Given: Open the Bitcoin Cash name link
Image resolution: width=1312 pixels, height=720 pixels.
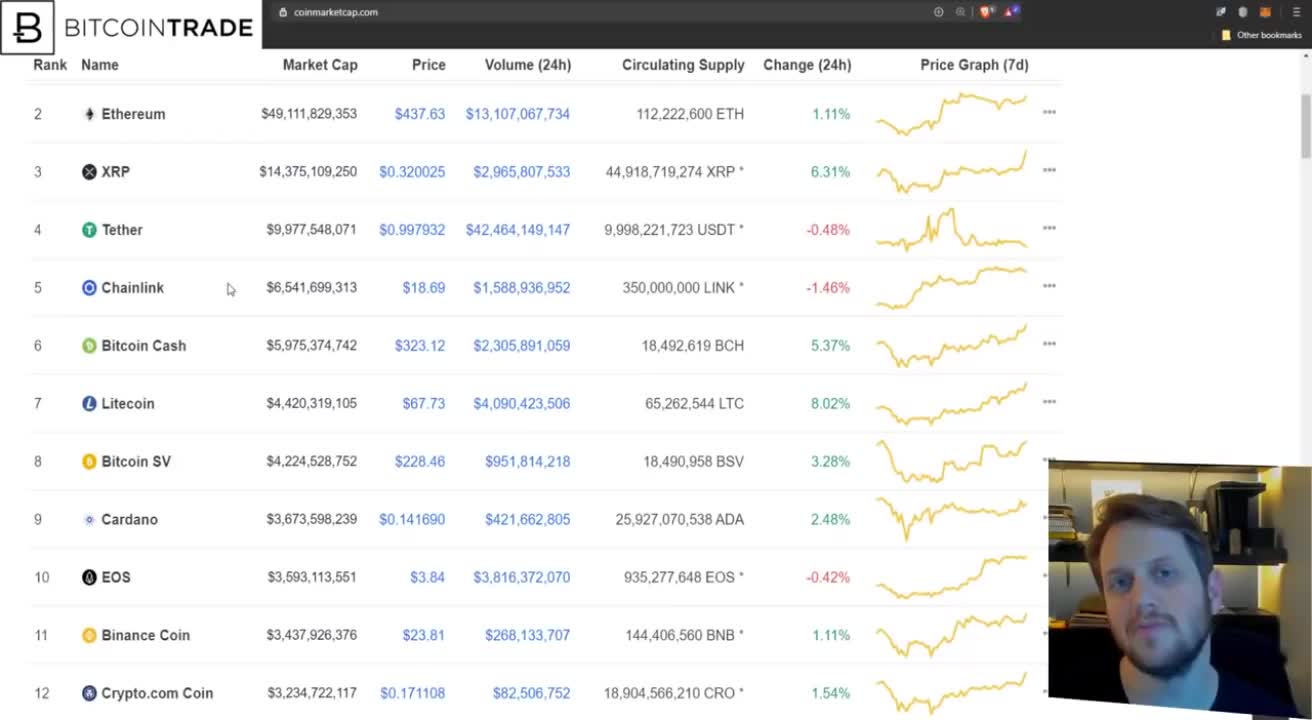Looking at the screenshot, I should (143, 346).
